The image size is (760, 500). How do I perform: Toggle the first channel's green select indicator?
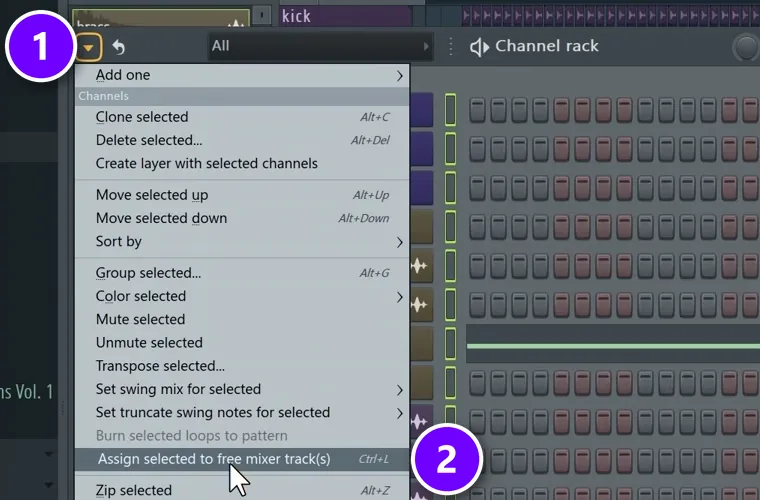[x=450, y=109]
